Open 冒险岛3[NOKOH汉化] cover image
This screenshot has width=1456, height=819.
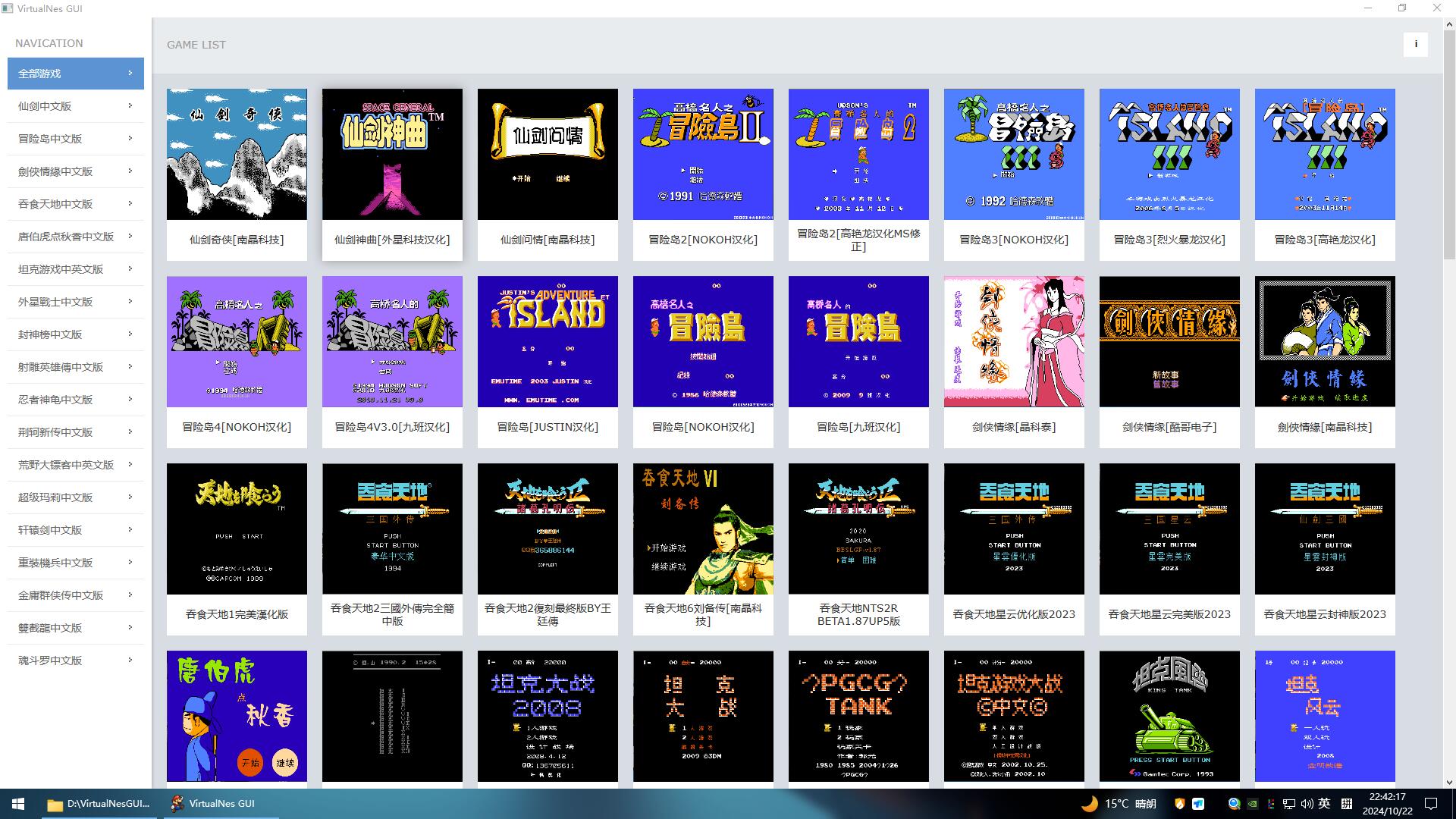point(1014,154)
